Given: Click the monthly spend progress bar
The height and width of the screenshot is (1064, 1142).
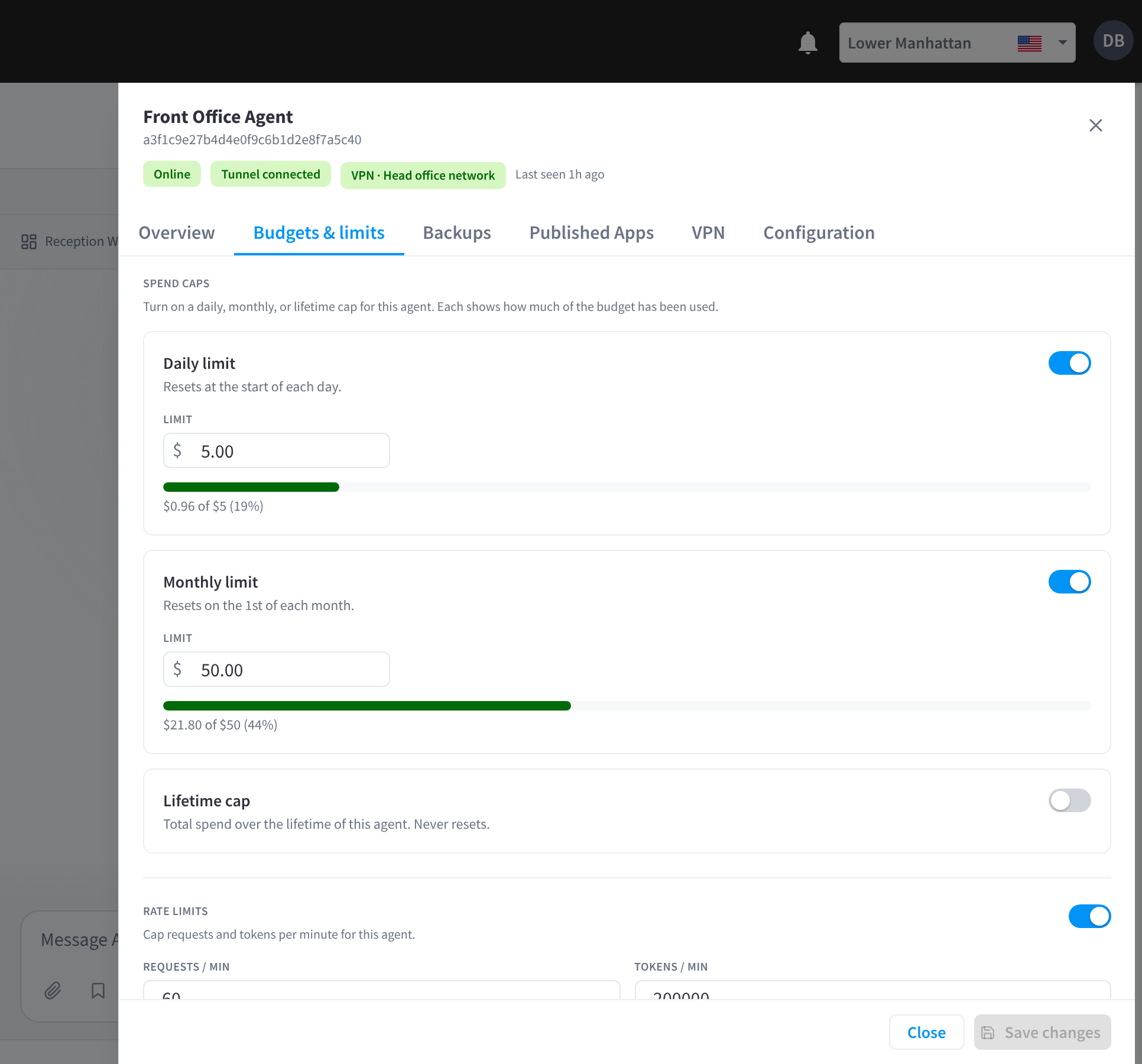Looking at the screenshot, I should (x=627, y=706).
